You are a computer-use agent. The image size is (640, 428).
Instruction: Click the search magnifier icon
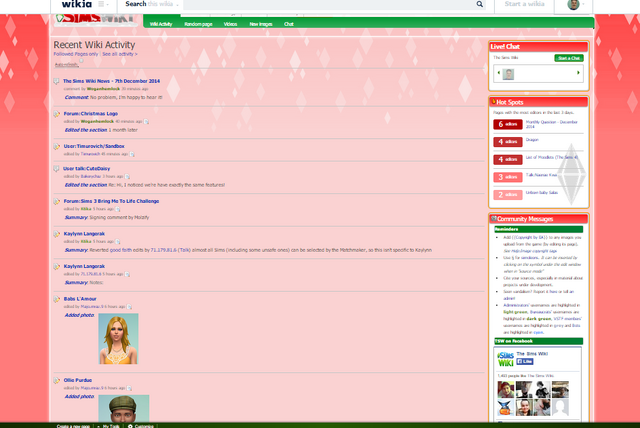(x=480, y=4)
